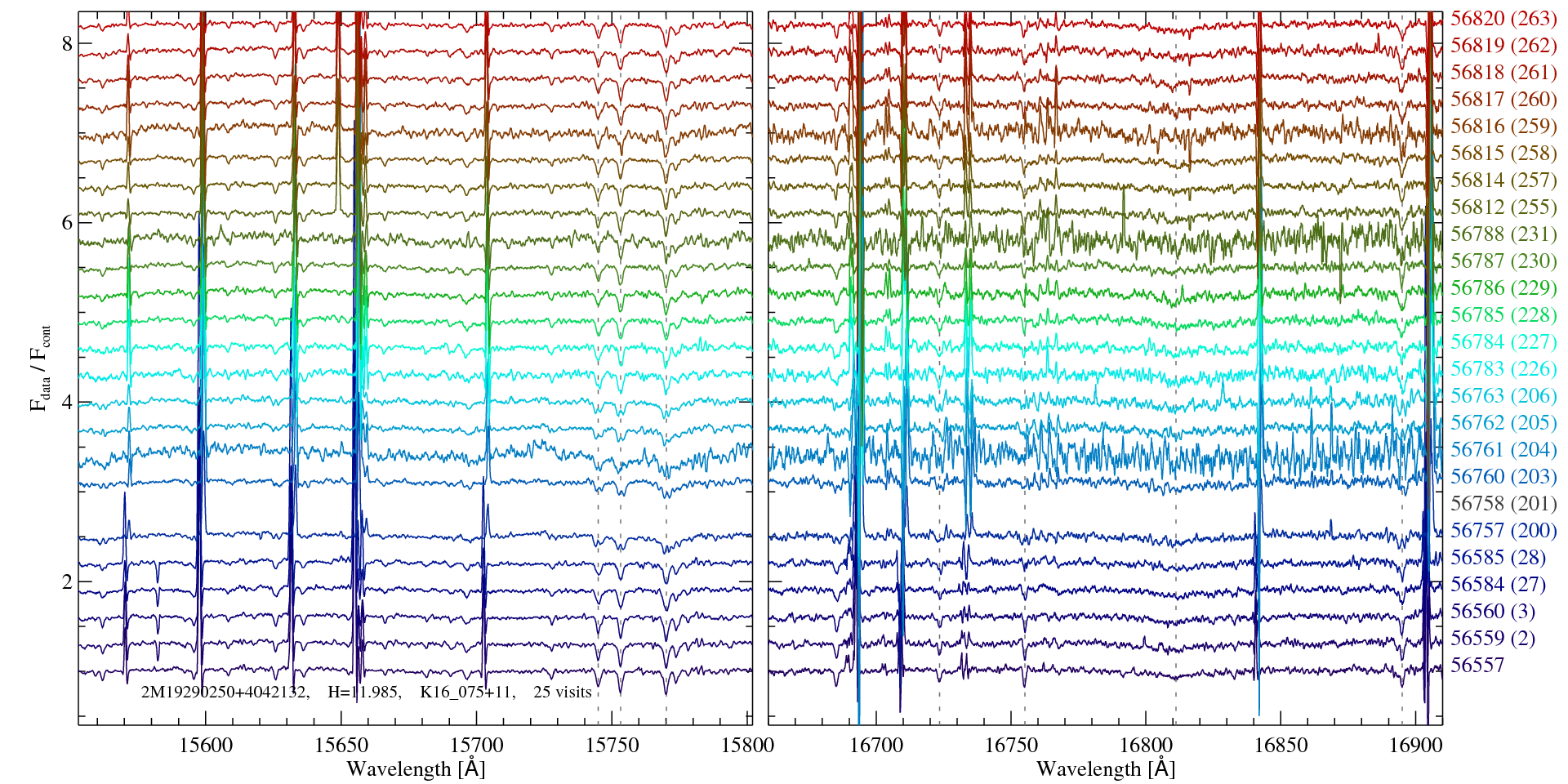1568x784 pixels.
Task: Click the 56758 (201) black legend label
Action: point(1503,504)
